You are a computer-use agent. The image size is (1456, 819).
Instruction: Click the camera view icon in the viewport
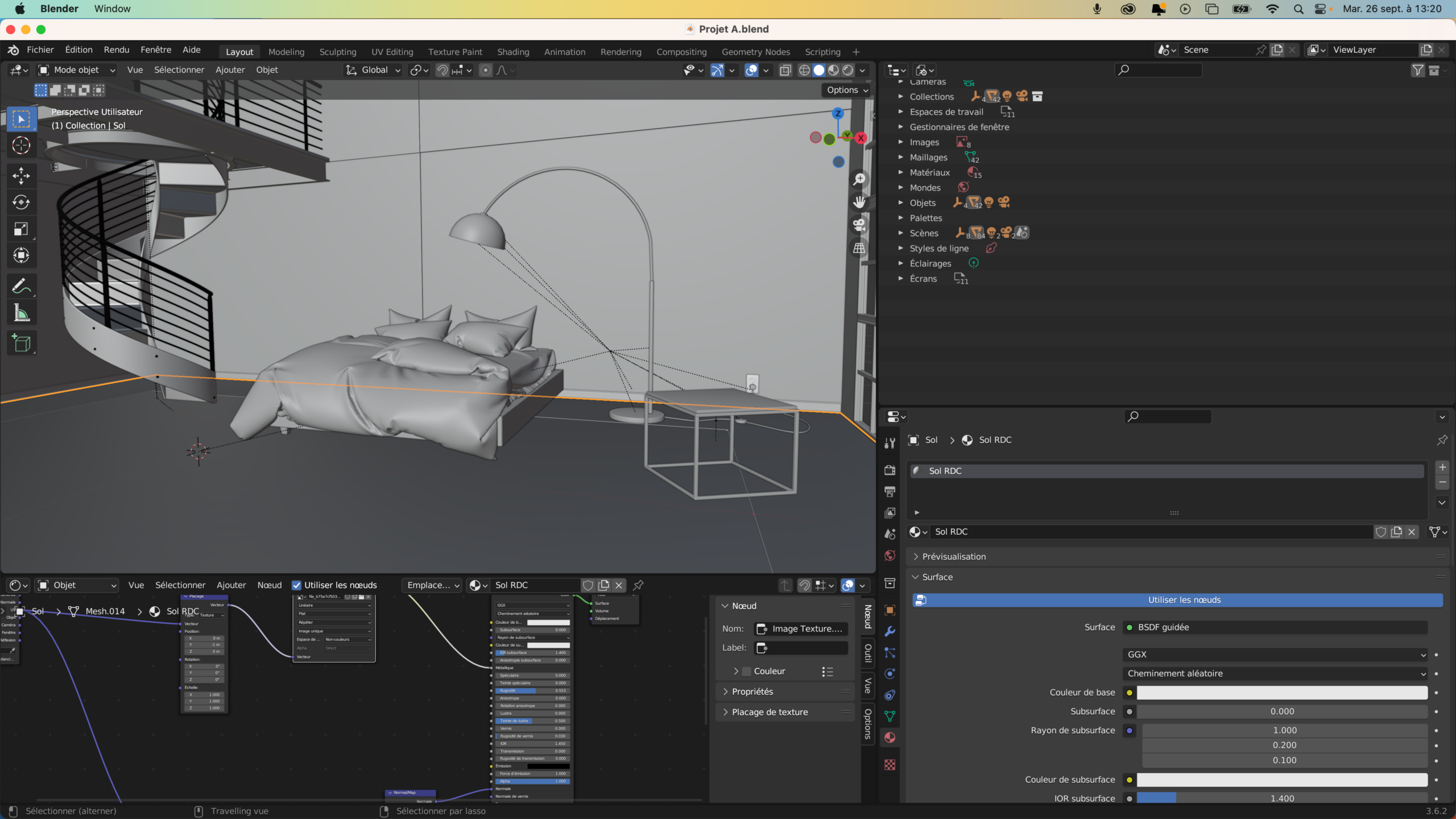tap(859, 225)
